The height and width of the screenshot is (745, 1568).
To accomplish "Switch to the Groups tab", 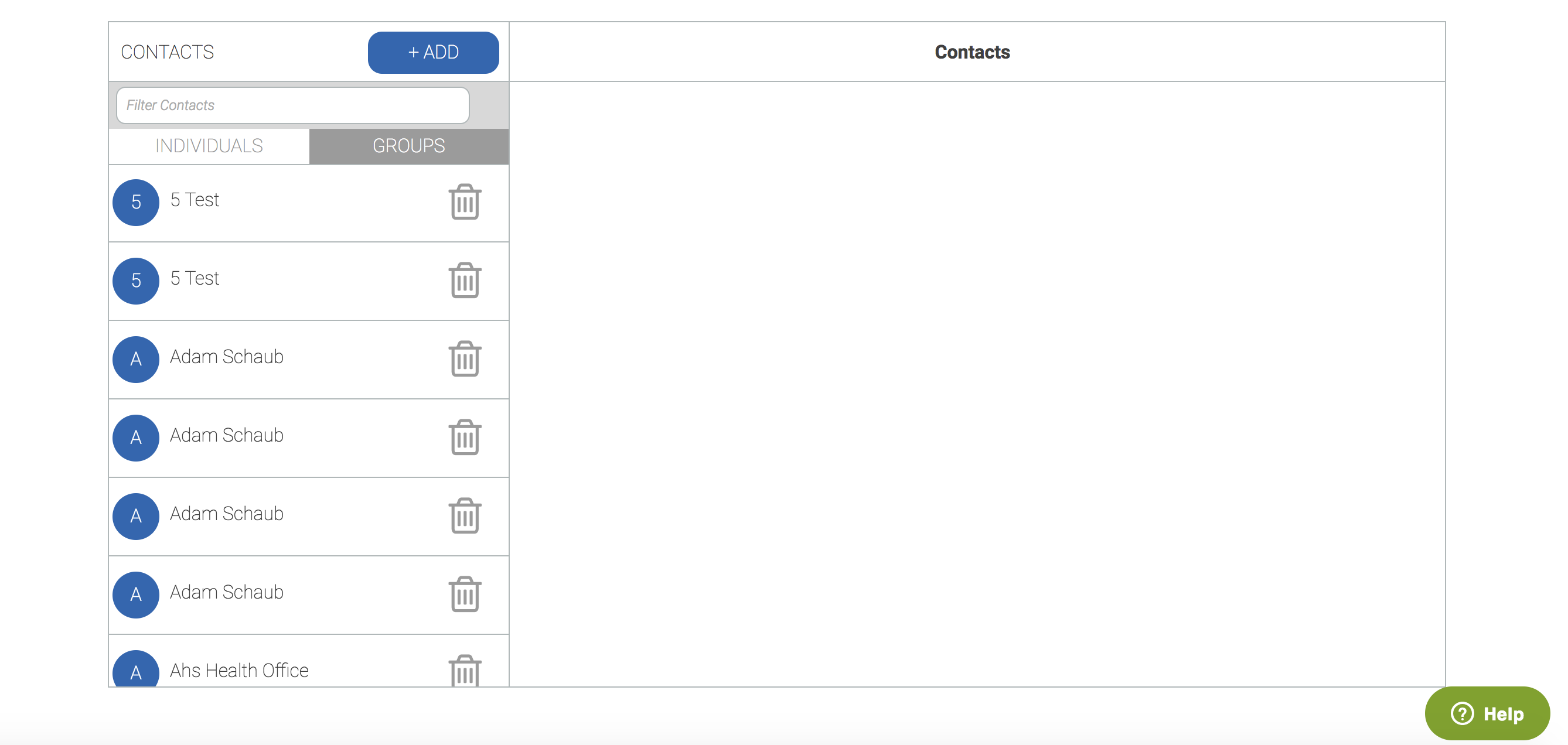I will click(x=408, y=146).
